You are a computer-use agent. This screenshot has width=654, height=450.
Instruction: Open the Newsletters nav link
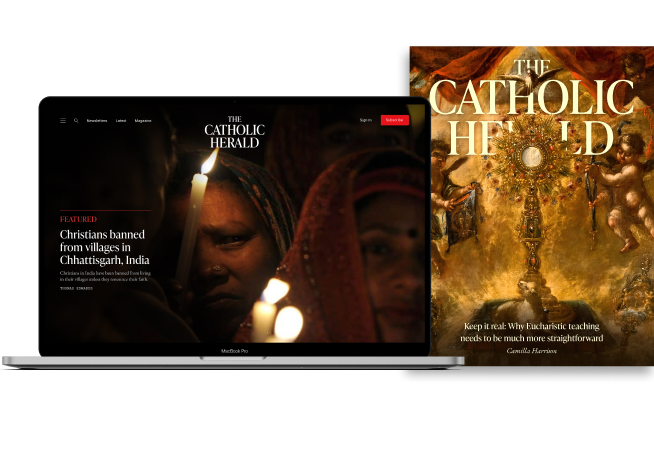[x=97, y=121]
